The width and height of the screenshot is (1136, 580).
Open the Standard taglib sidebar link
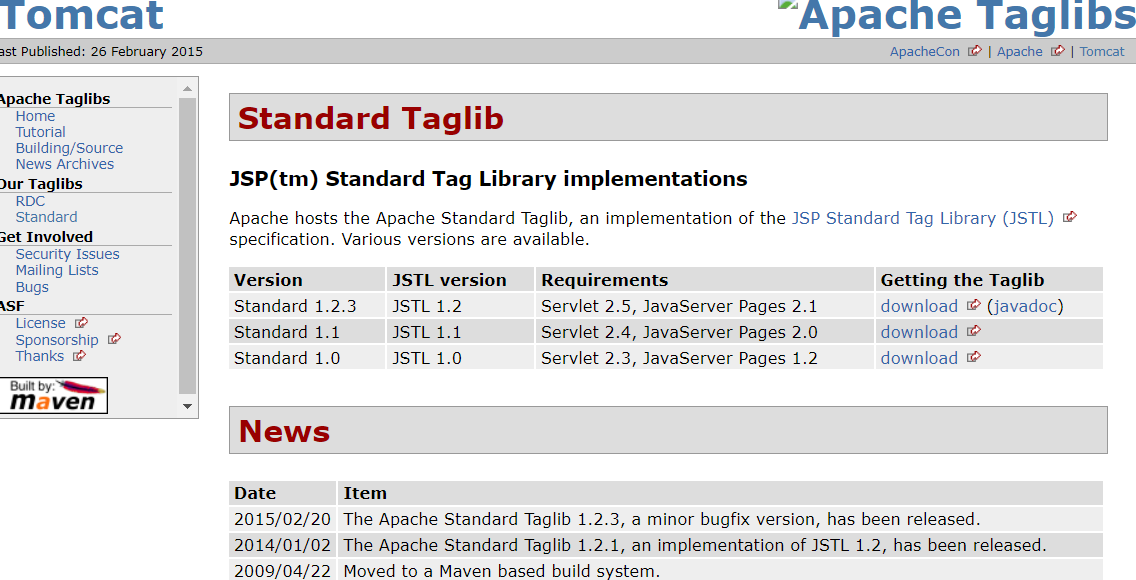pyautogui.click(x=46, y=217)
